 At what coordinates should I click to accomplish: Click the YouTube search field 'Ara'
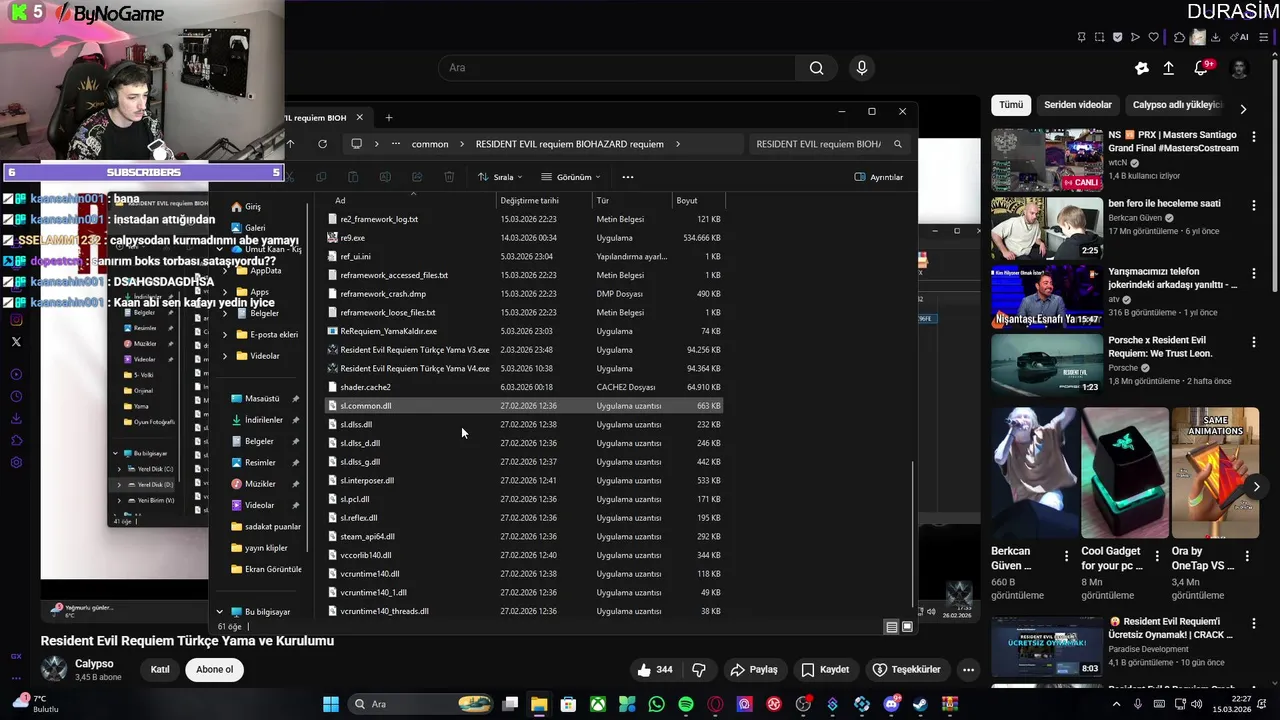click(616, 68)
